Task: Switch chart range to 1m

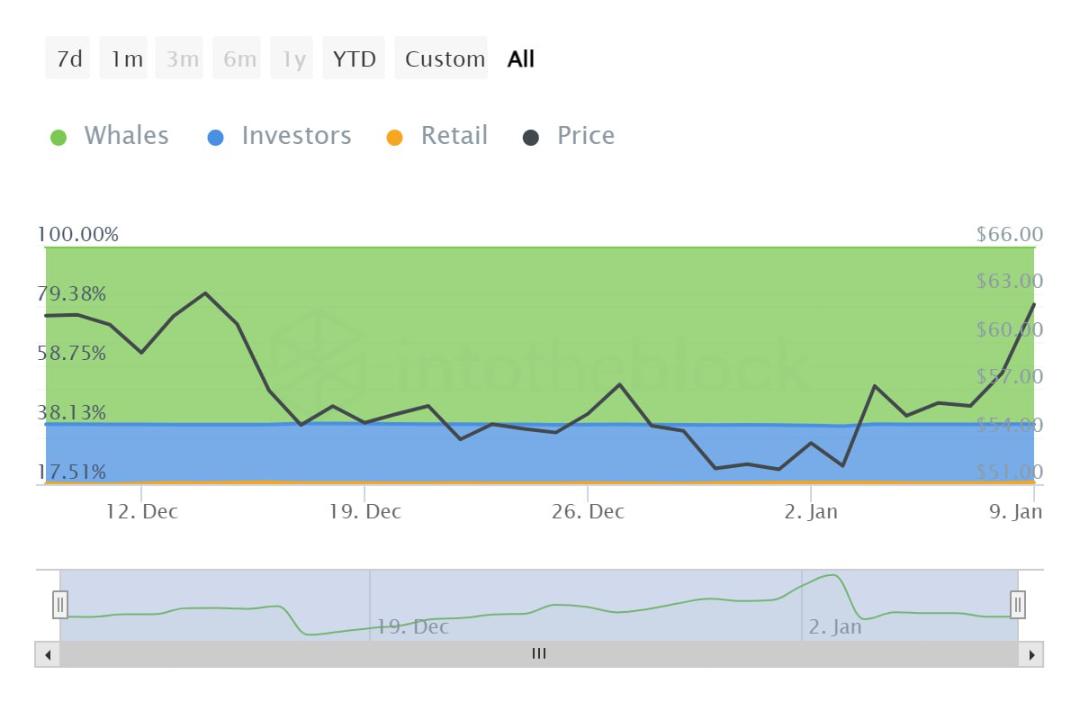Action: click(127, 59)
